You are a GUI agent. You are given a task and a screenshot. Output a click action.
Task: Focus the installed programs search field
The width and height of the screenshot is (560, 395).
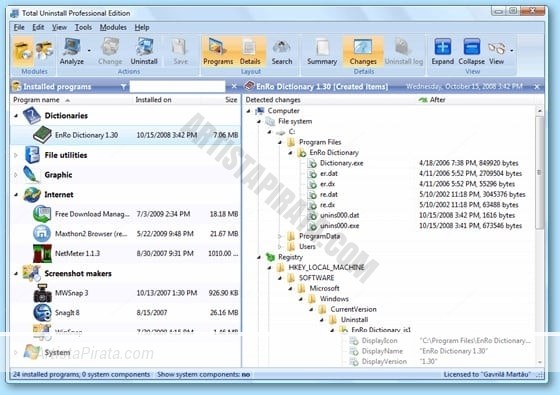point(178,86)
